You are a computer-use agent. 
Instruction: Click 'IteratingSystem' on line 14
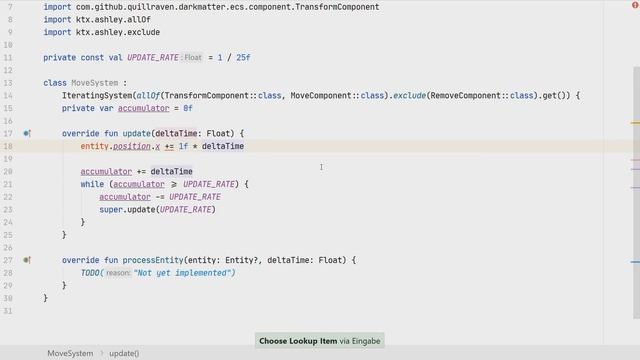(97, 96)
